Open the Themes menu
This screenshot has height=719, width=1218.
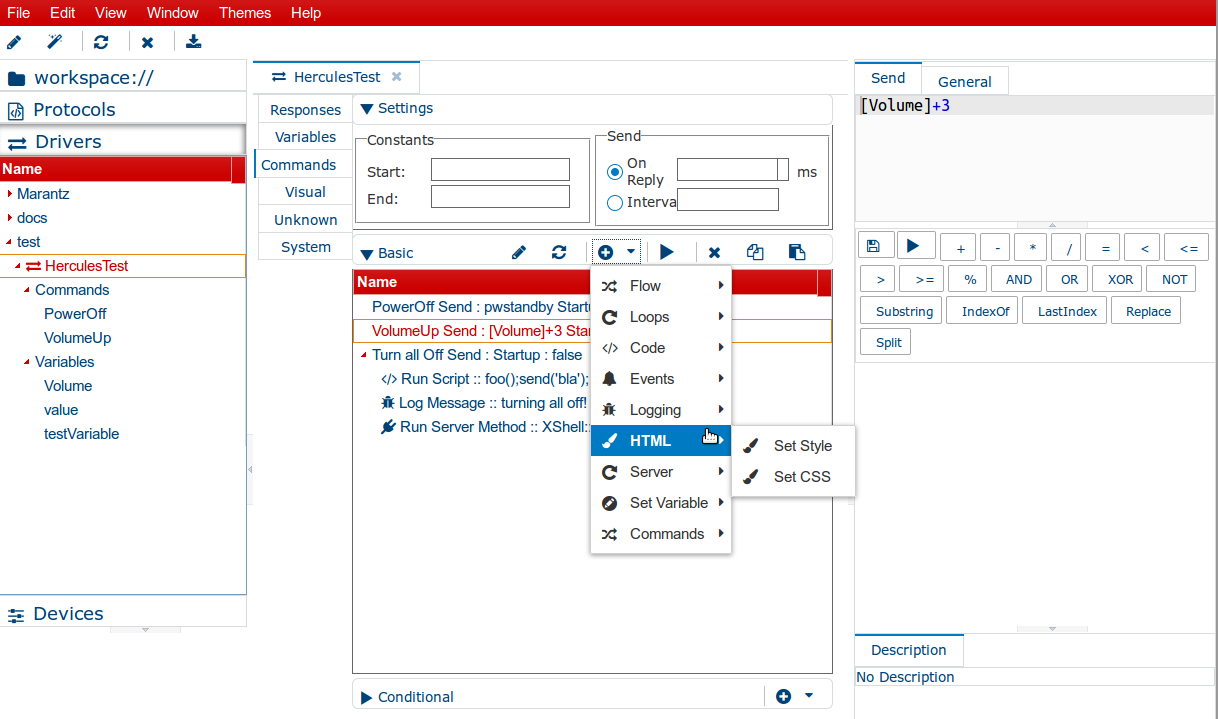click(x=244, y=13)
